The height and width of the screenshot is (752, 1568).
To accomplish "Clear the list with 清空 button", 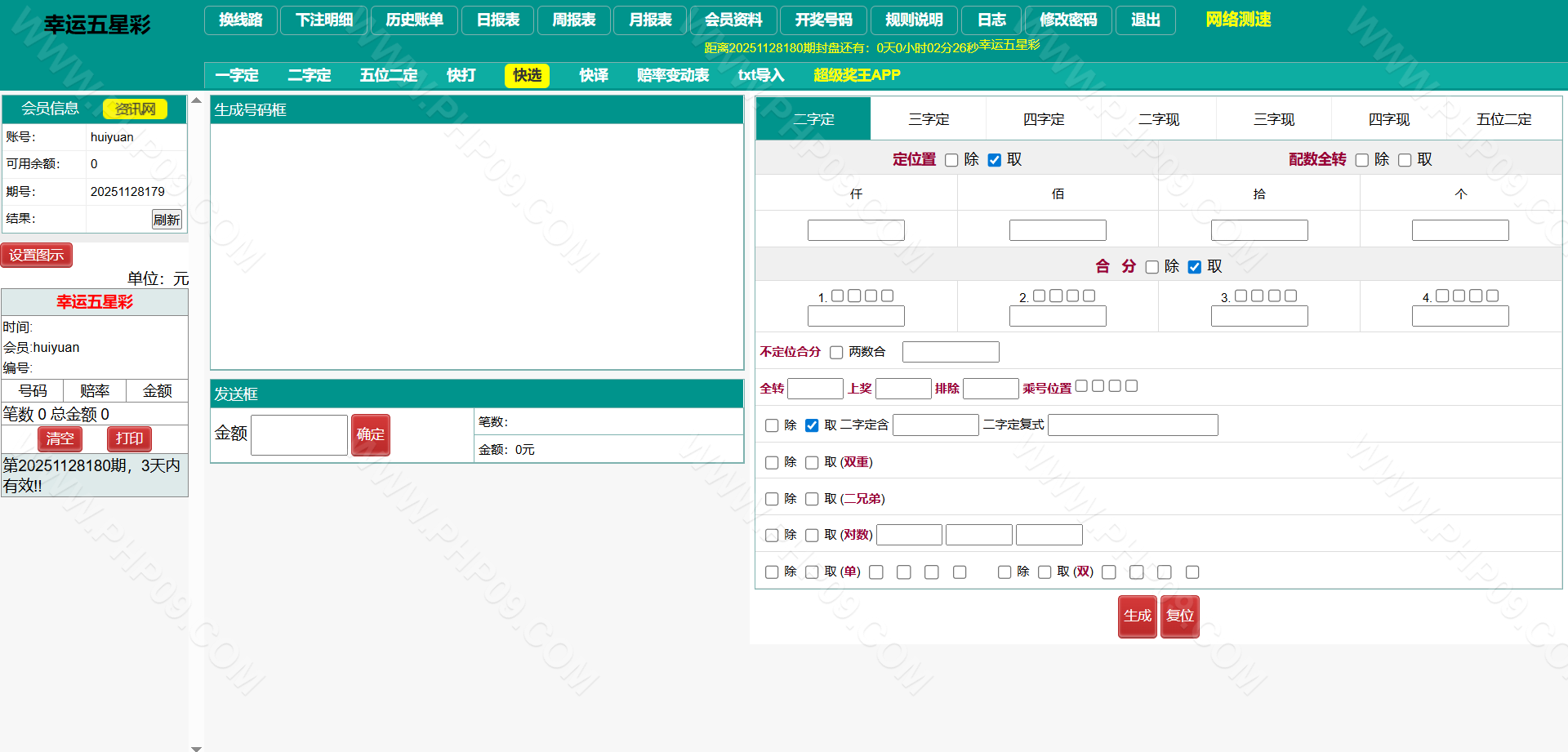I will (60, 439).
